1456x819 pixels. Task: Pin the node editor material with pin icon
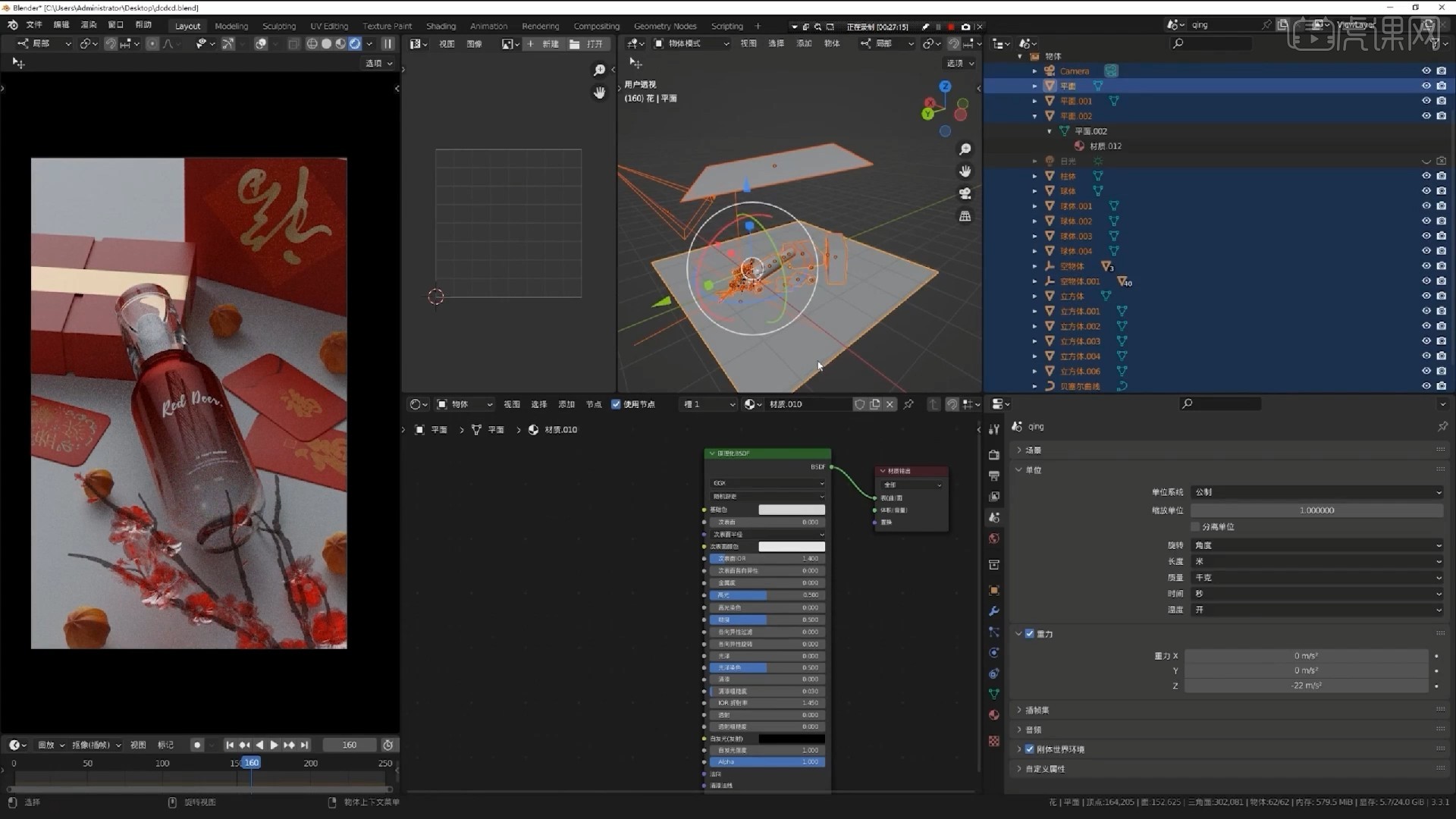[908, 404]
